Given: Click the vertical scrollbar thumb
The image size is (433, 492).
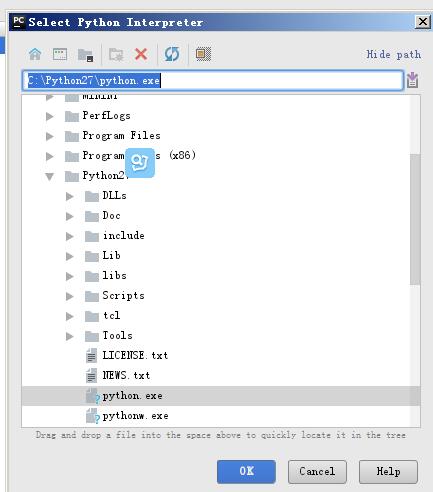Looking at the screenshot, I should click(415, 219).
